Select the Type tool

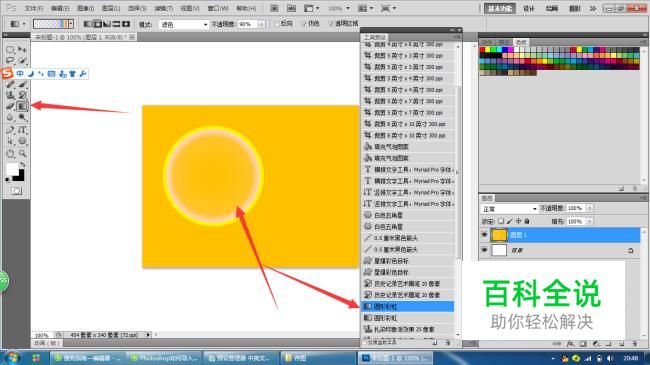(22, 130)
